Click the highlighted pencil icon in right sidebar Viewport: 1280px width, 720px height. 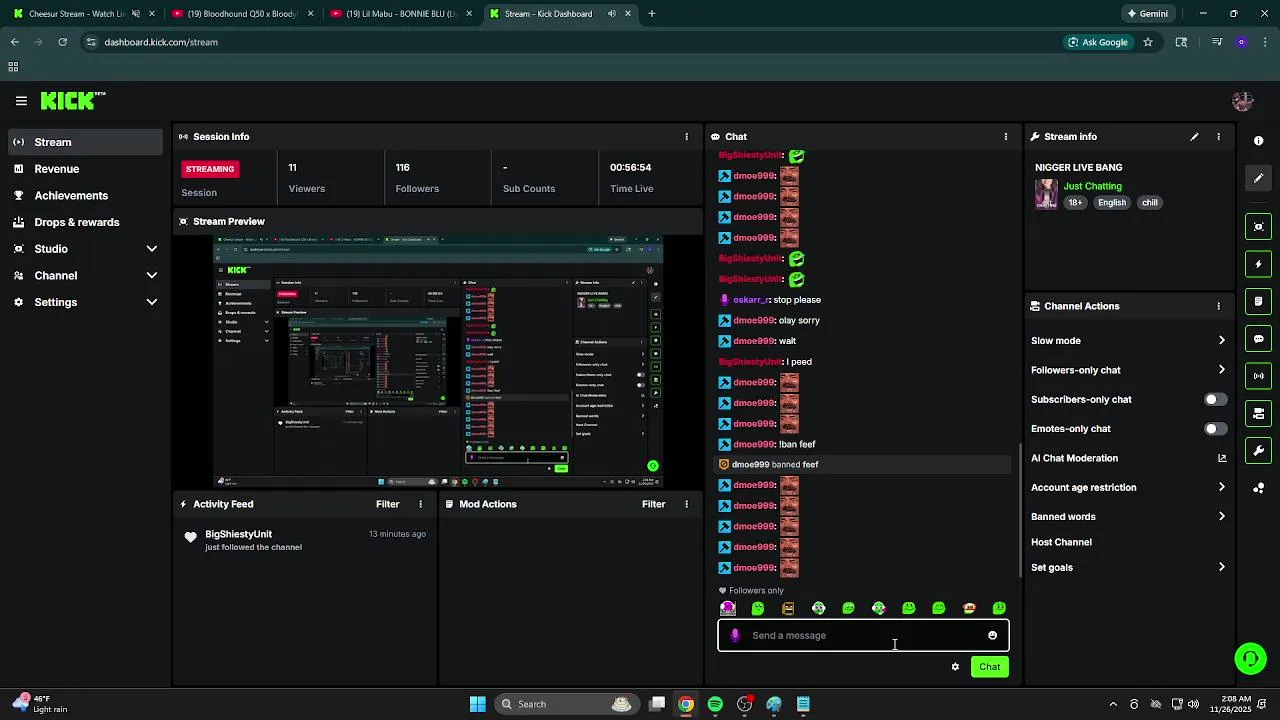click(1259, 178)
